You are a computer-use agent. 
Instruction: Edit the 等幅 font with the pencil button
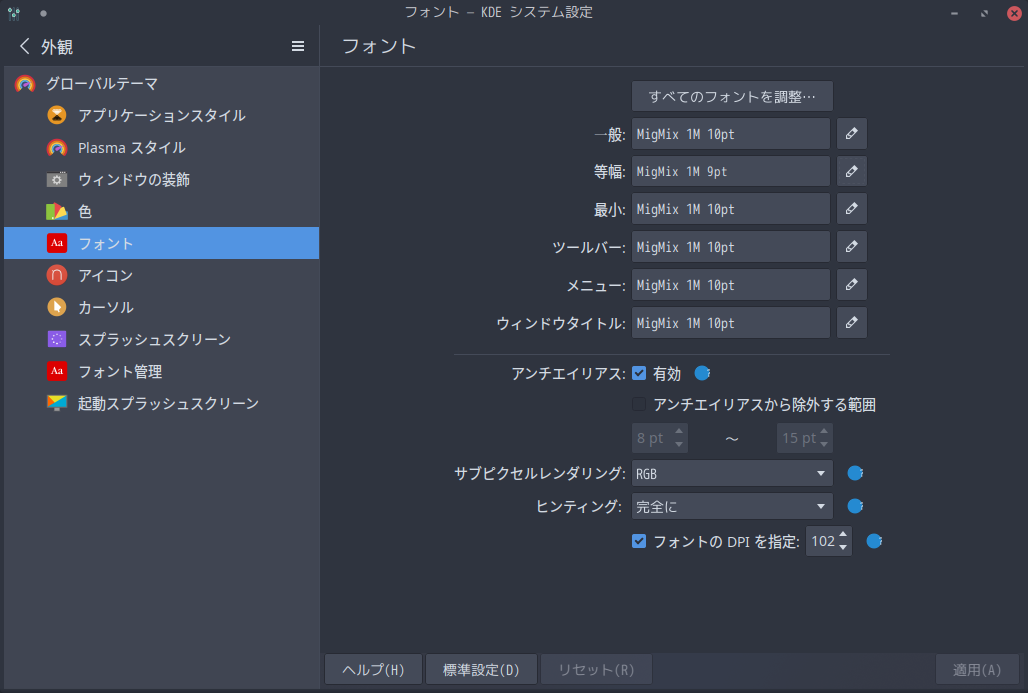point(852,171)
